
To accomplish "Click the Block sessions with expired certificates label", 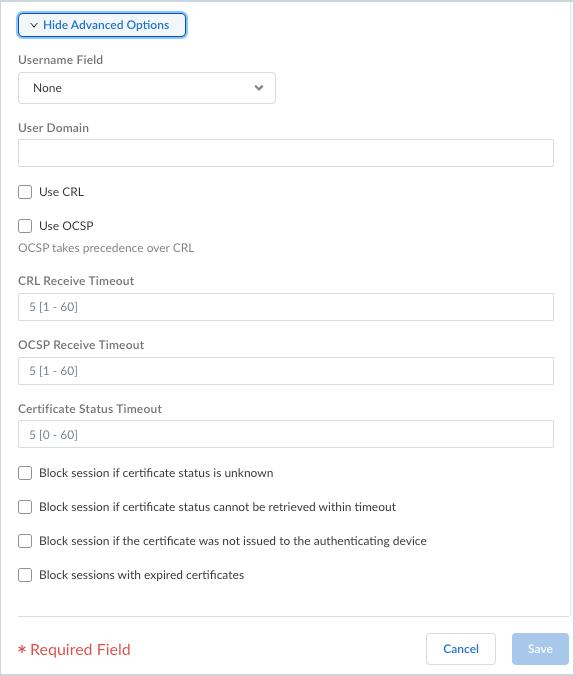I will click(x=141, y=575).
